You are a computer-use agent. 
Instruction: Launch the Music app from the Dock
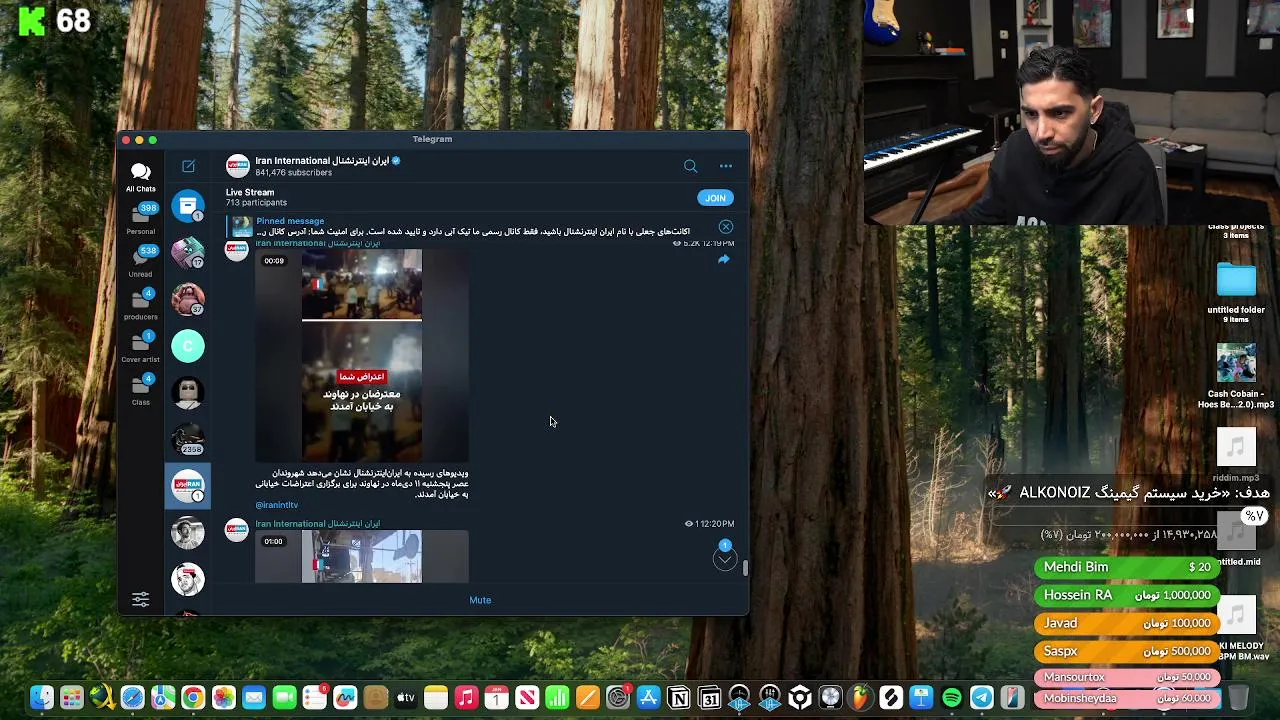[x=466, y=698]
